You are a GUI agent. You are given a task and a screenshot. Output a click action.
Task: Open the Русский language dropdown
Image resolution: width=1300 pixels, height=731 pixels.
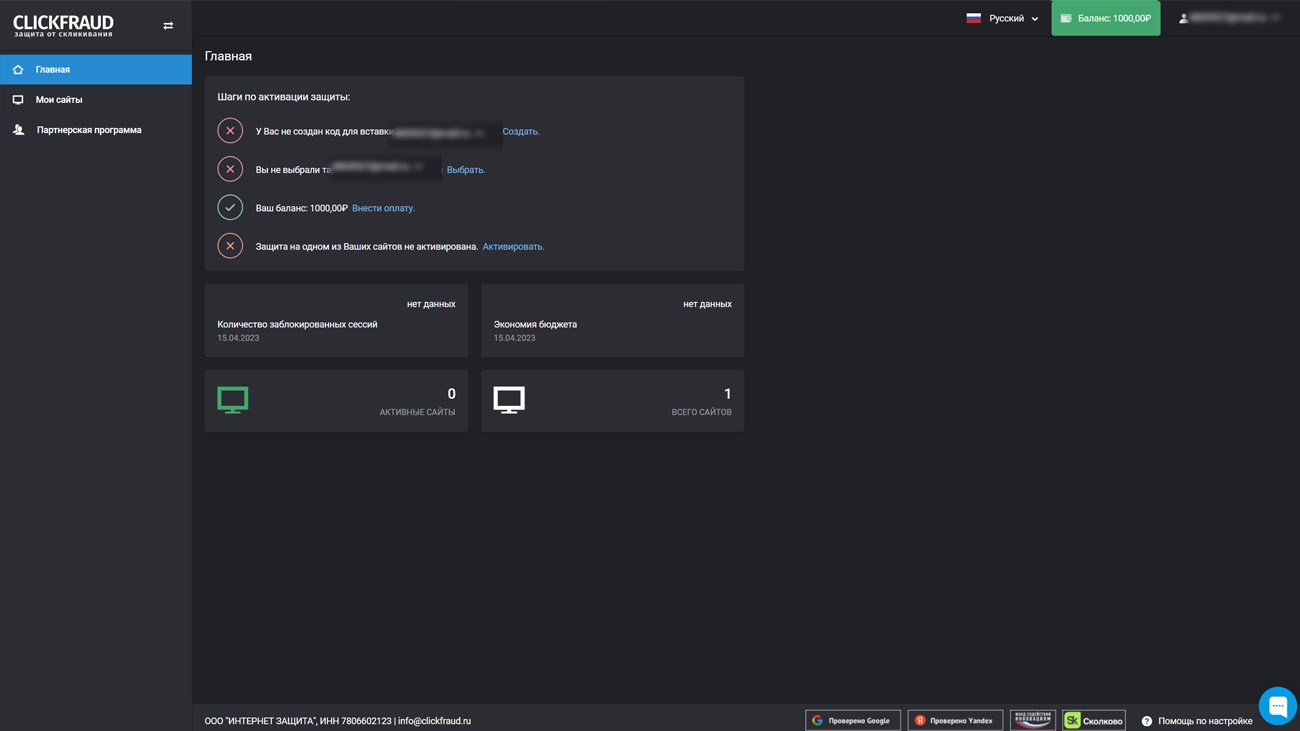[1002, 18]
